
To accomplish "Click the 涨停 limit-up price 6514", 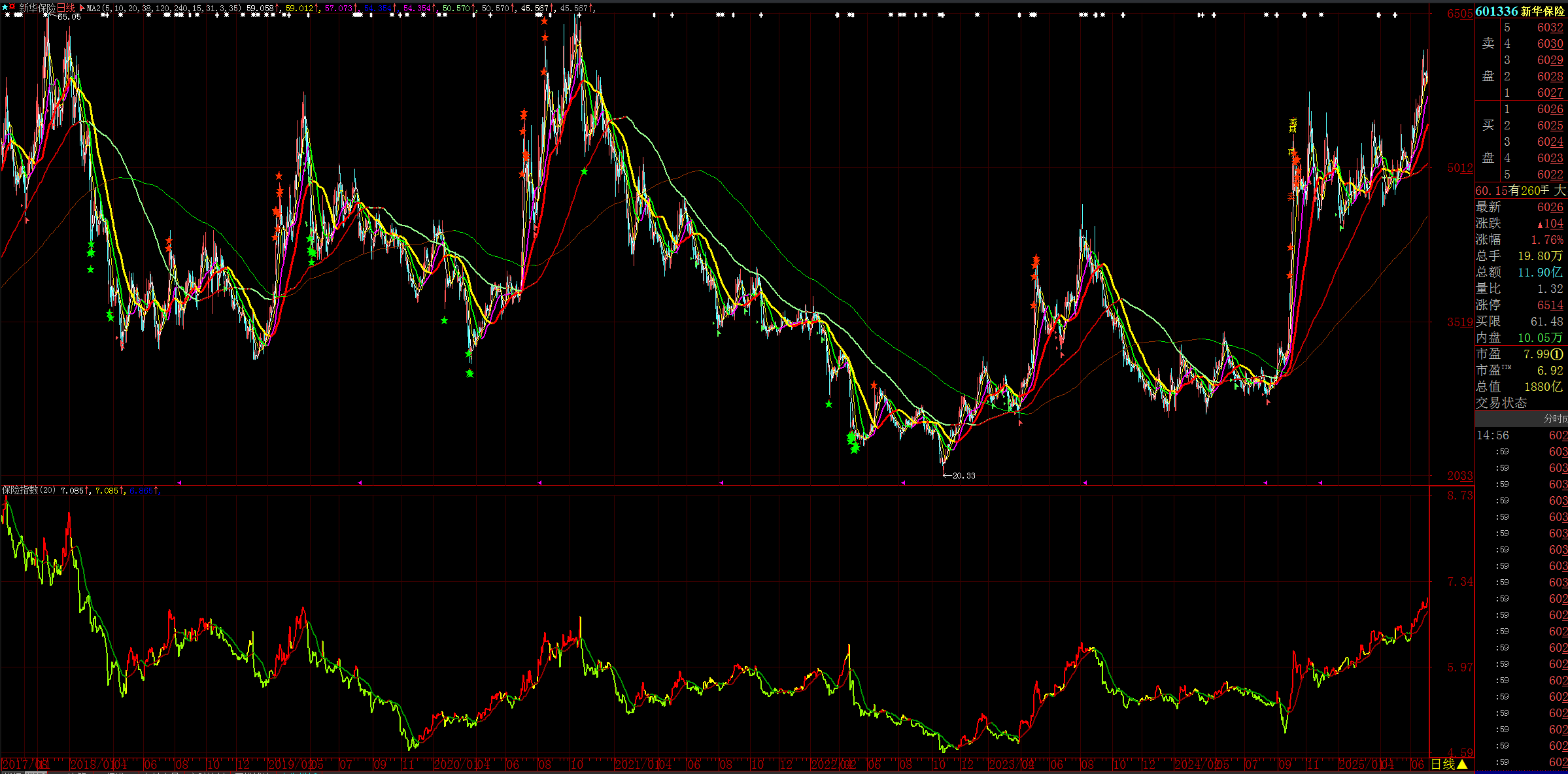I will (1550, 305).
